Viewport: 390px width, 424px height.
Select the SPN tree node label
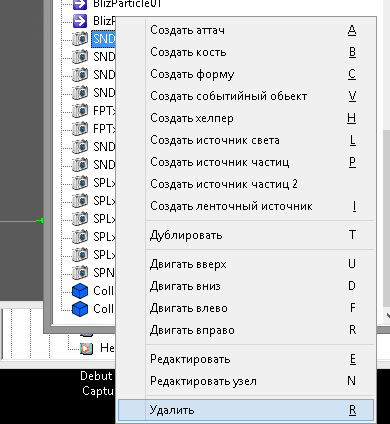tap(104, 273)
